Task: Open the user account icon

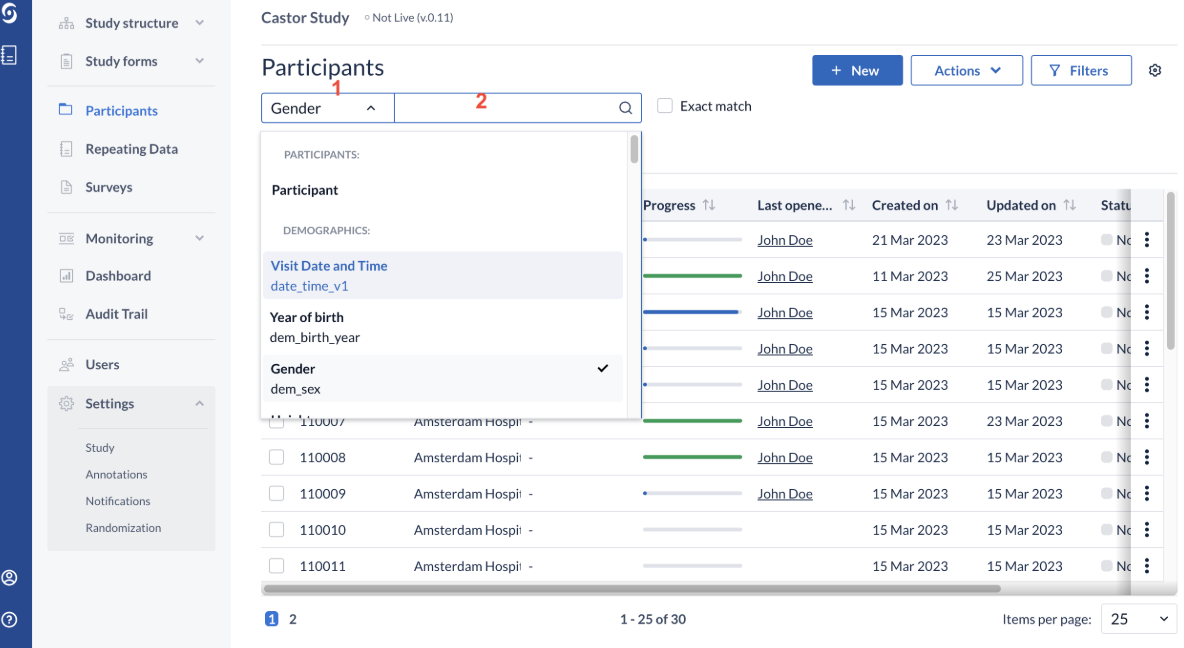Action: tap(9, 578)
